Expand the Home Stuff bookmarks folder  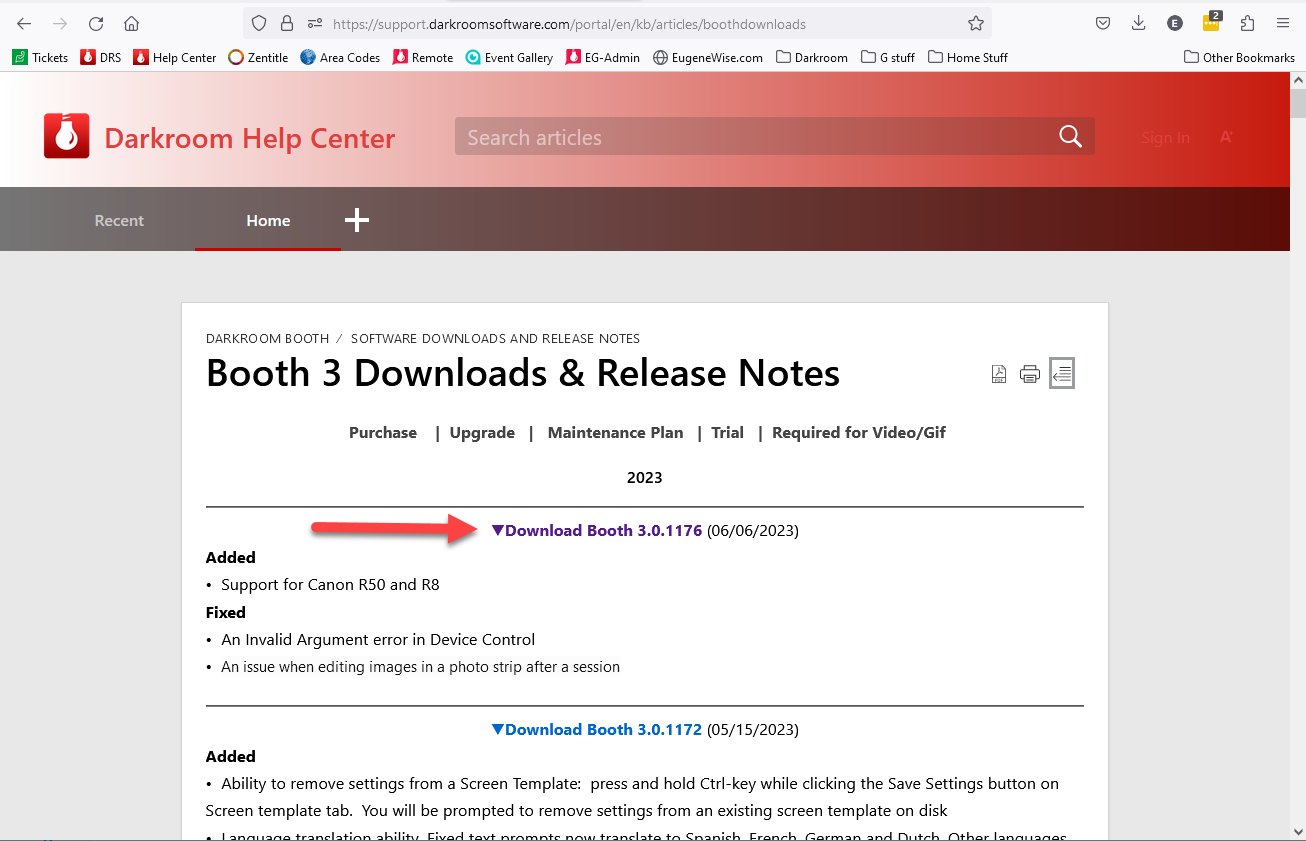point(968,57)
